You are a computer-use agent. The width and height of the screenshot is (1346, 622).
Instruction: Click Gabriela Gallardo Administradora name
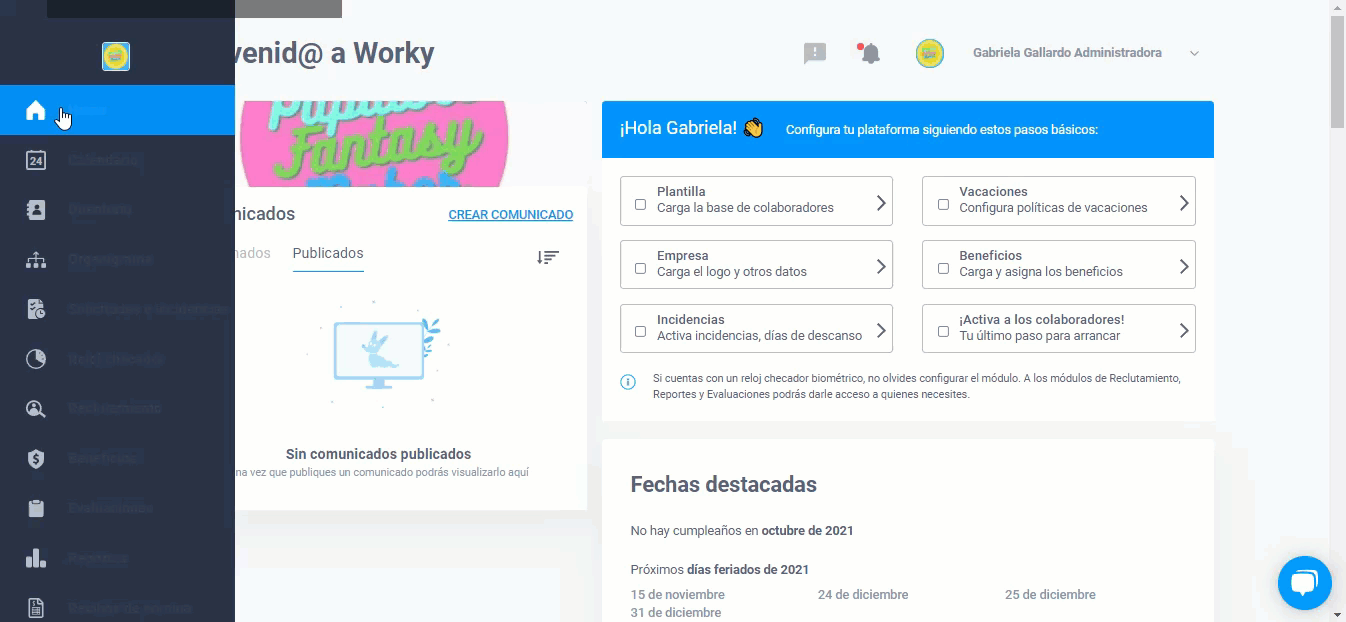(x=1067, y=53)
